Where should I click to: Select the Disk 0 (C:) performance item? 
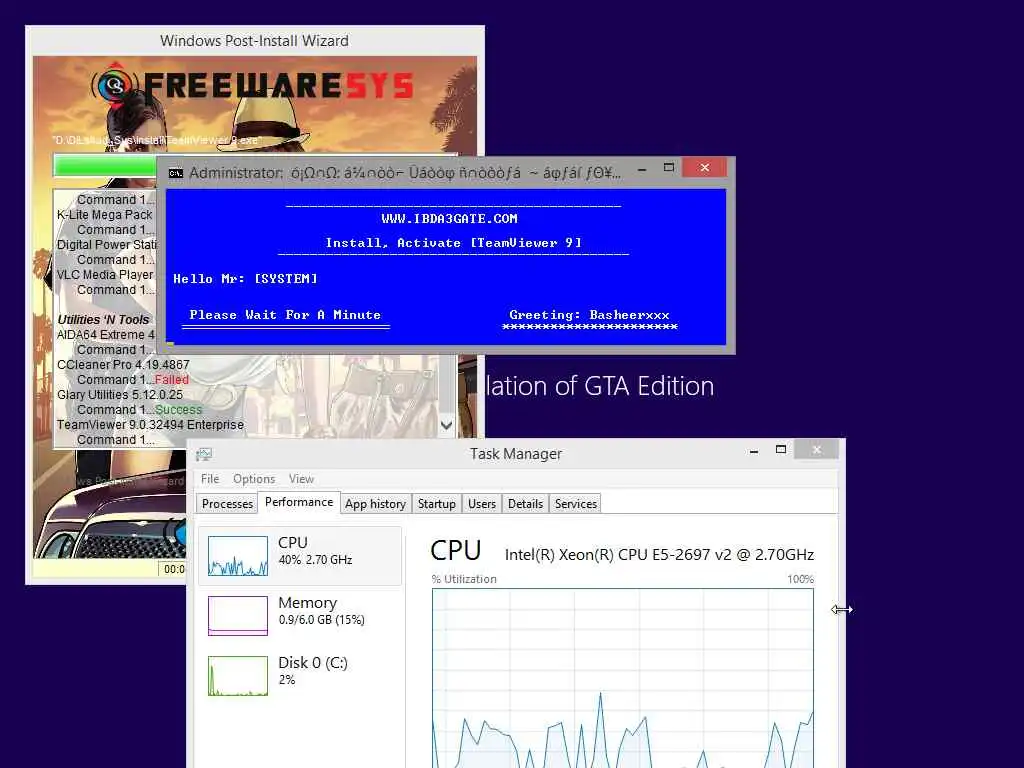[300, 675]
